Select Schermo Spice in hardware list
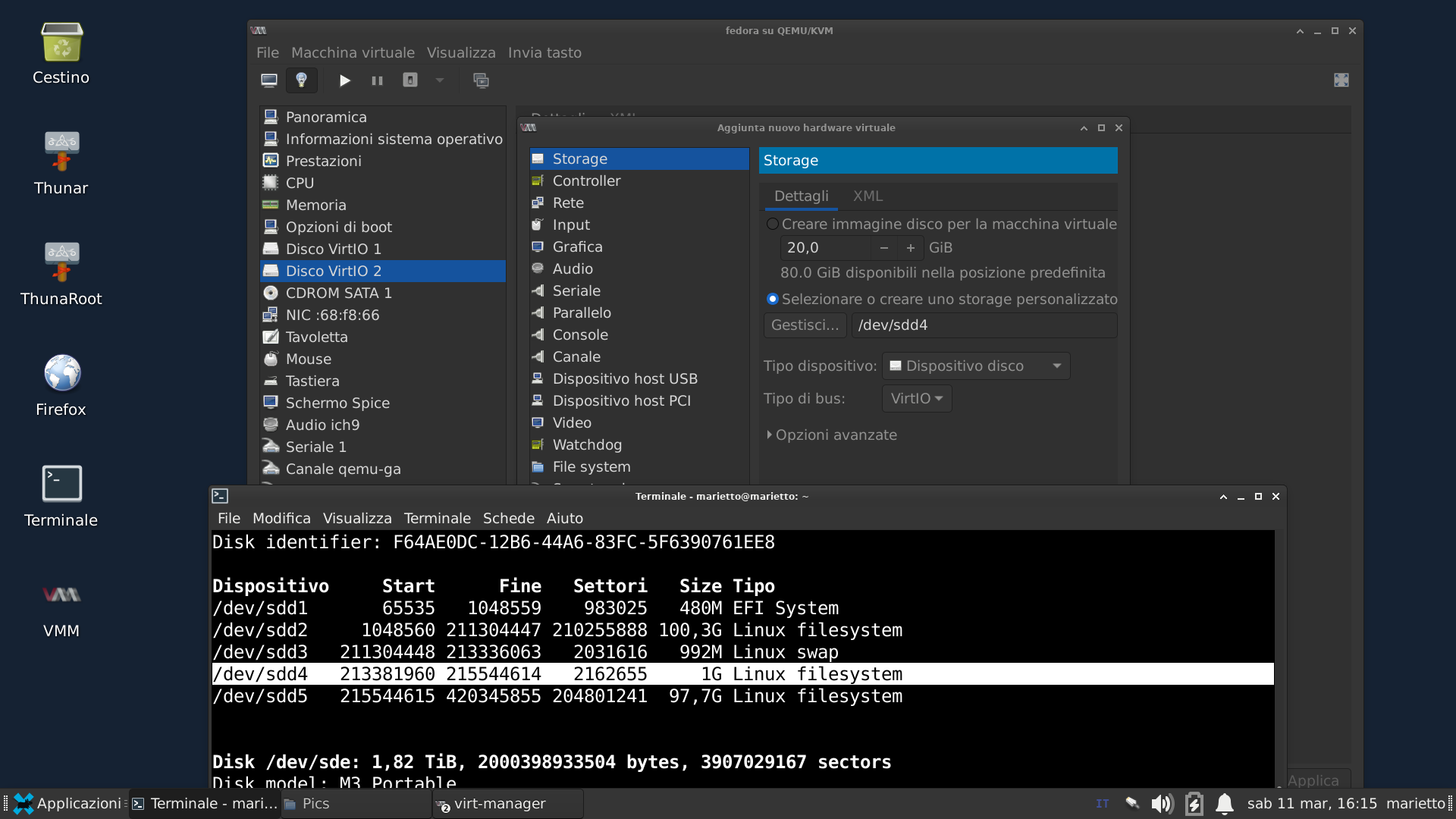Image resolution: width=1456 pixels, height=819 pixels. pos(383,403)
